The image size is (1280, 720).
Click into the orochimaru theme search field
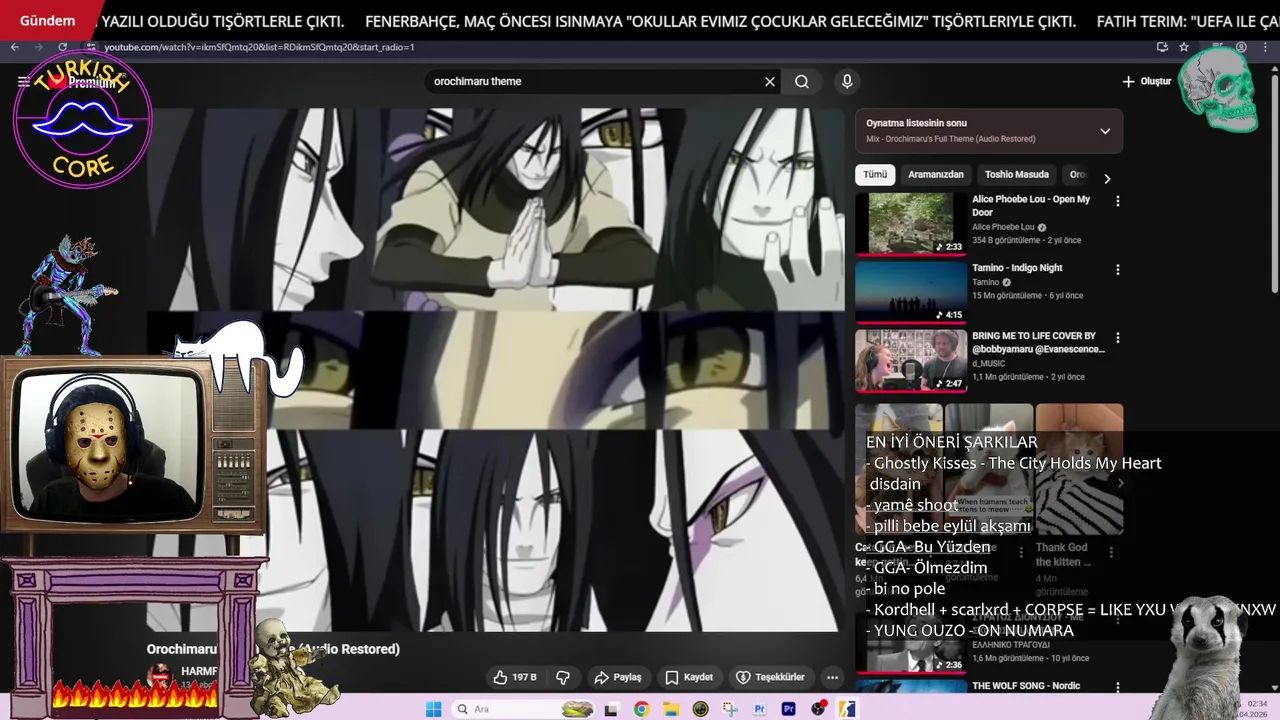[x=595, y=82]
